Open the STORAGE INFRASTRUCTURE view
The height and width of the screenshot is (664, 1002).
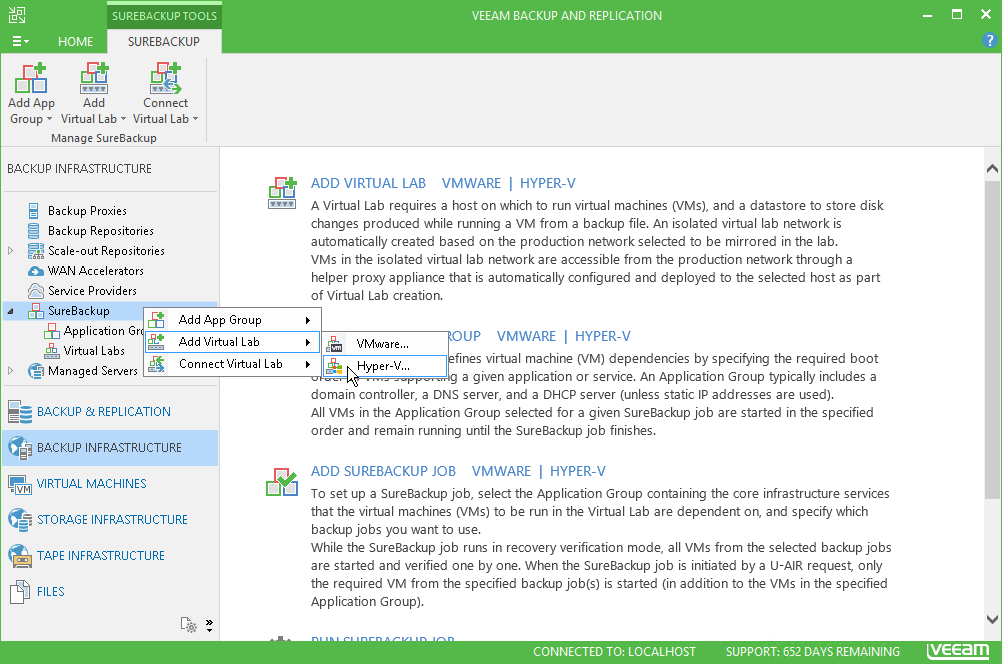tap(110, 520)
